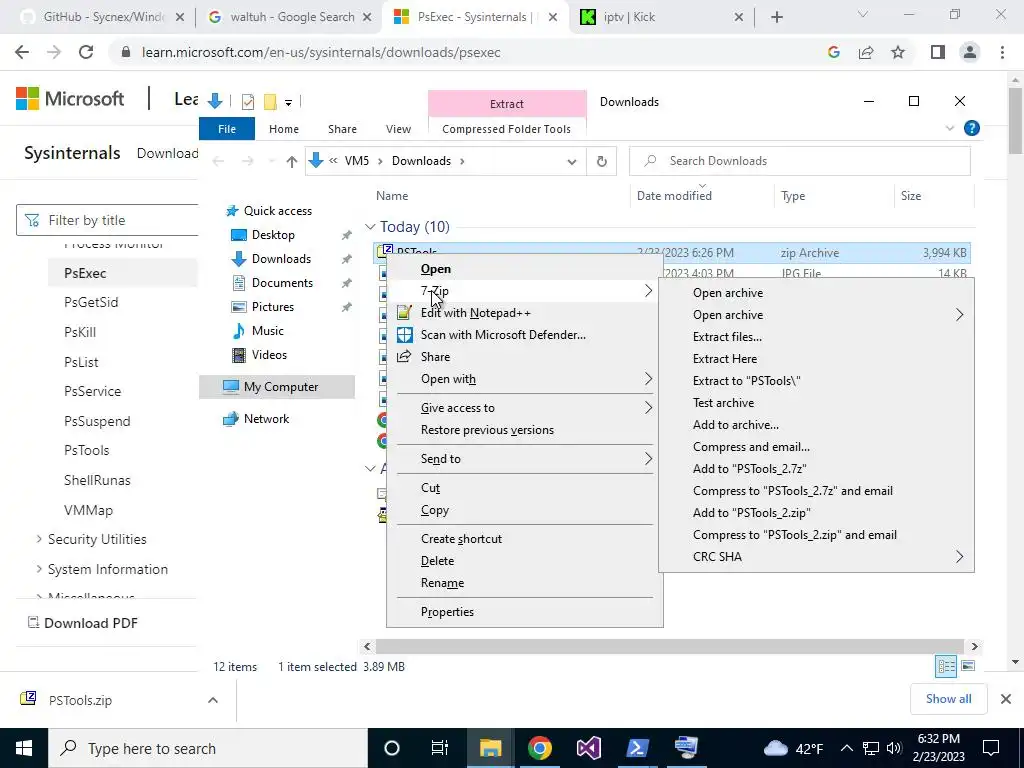Open the Chrome profile avatar
This screenshot has height=768, width=1024.
(970, 52)
